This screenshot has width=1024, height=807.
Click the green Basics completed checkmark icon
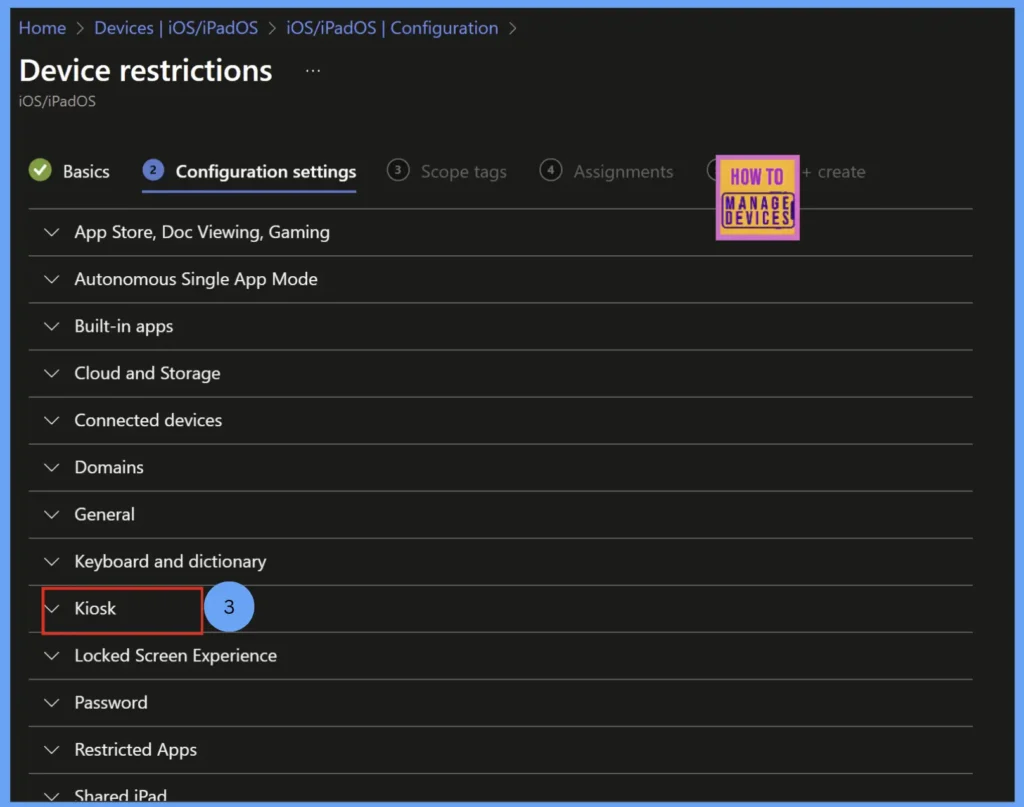pos(40,170)
